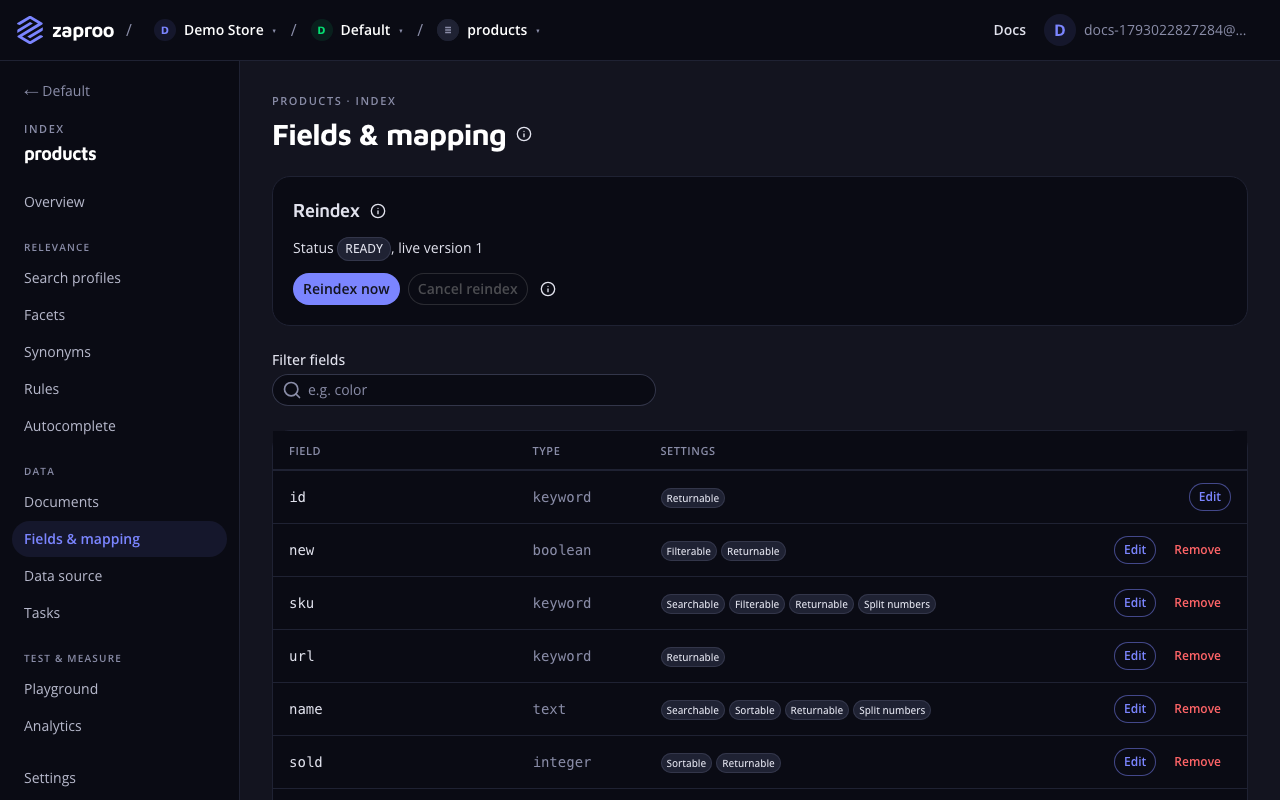Expand the products index dropdown
1280x800 pixels.
point(538,31)
